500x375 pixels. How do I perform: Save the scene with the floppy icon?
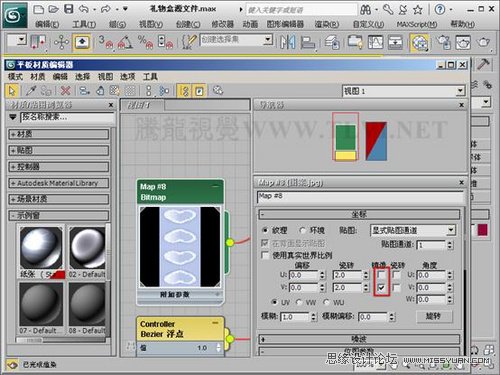coord(69,9)
